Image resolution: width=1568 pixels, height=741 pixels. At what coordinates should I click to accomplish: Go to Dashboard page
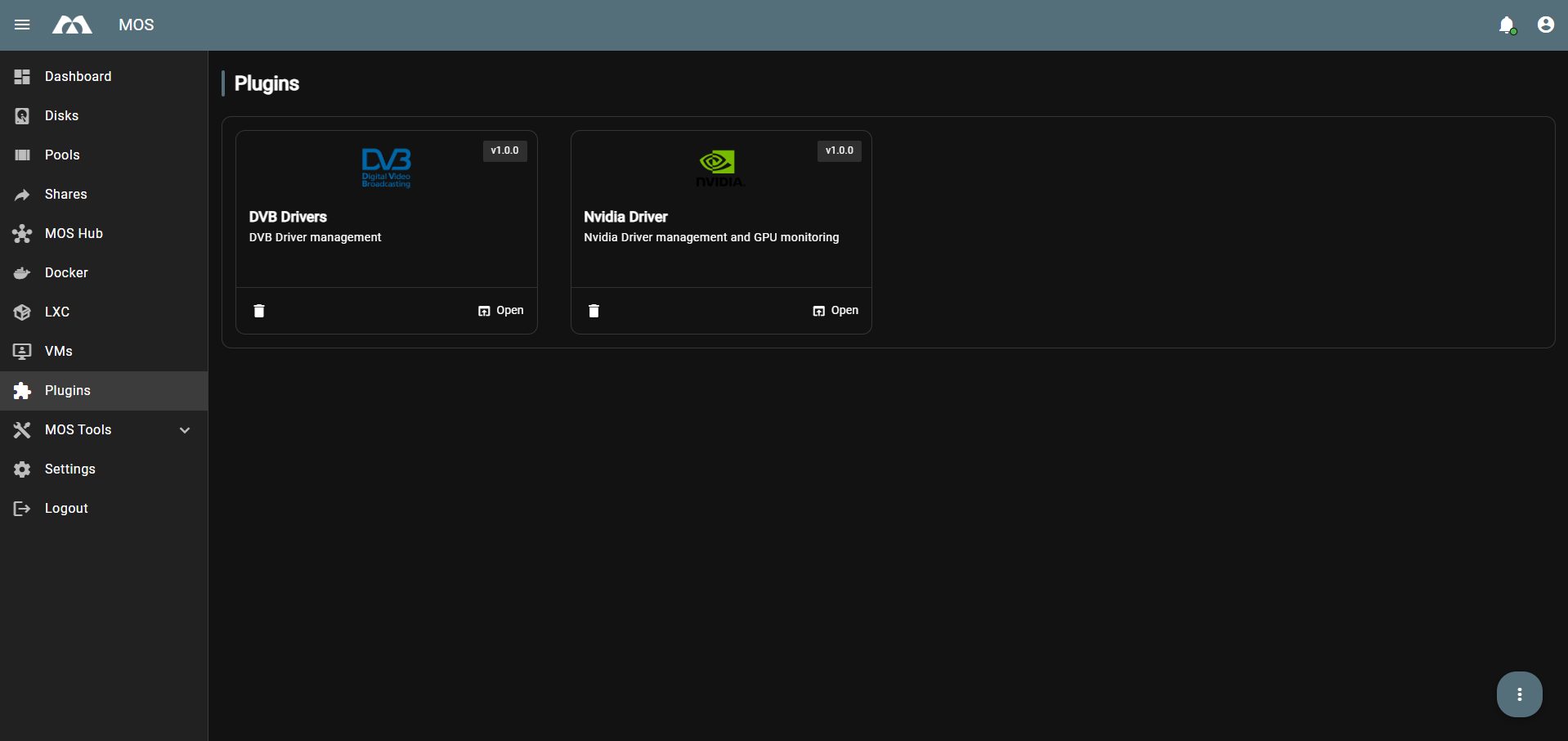coord(104,76)
